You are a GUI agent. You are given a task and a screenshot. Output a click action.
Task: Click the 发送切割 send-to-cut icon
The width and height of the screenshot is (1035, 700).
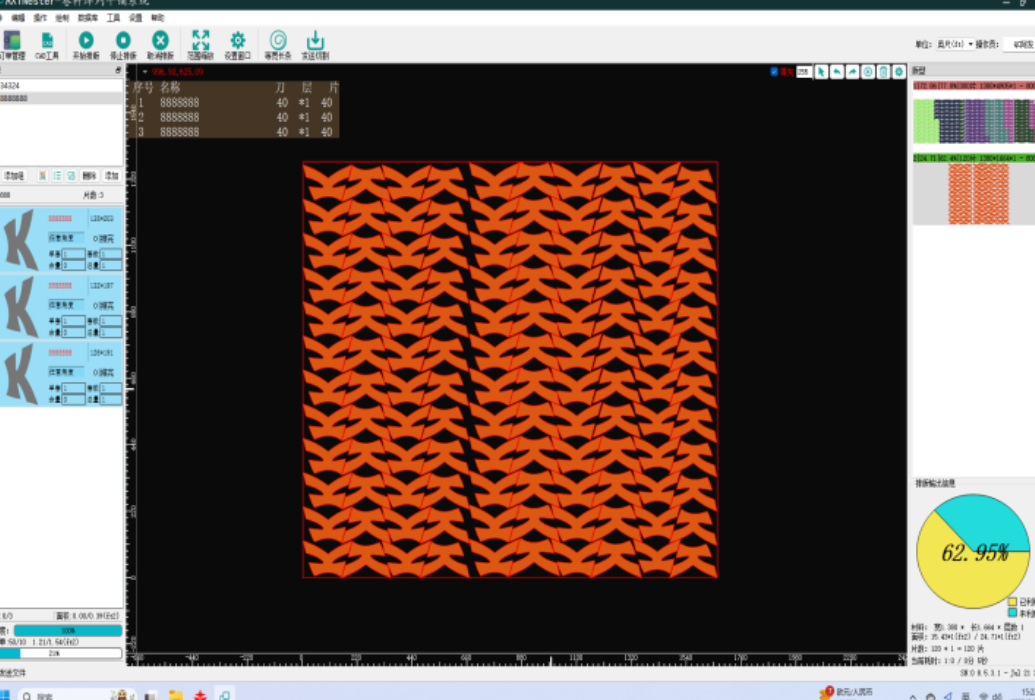point(315,41)
